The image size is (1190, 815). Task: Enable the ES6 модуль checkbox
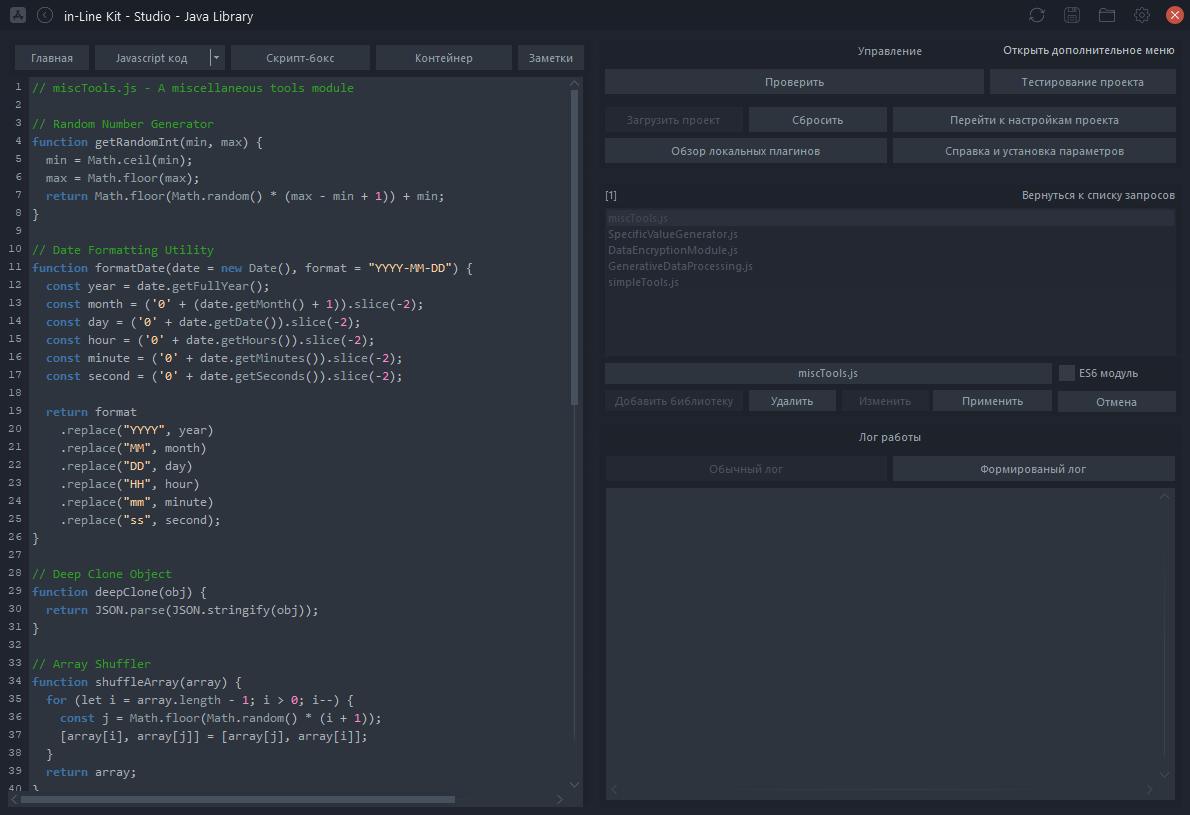click(1067, 373)
